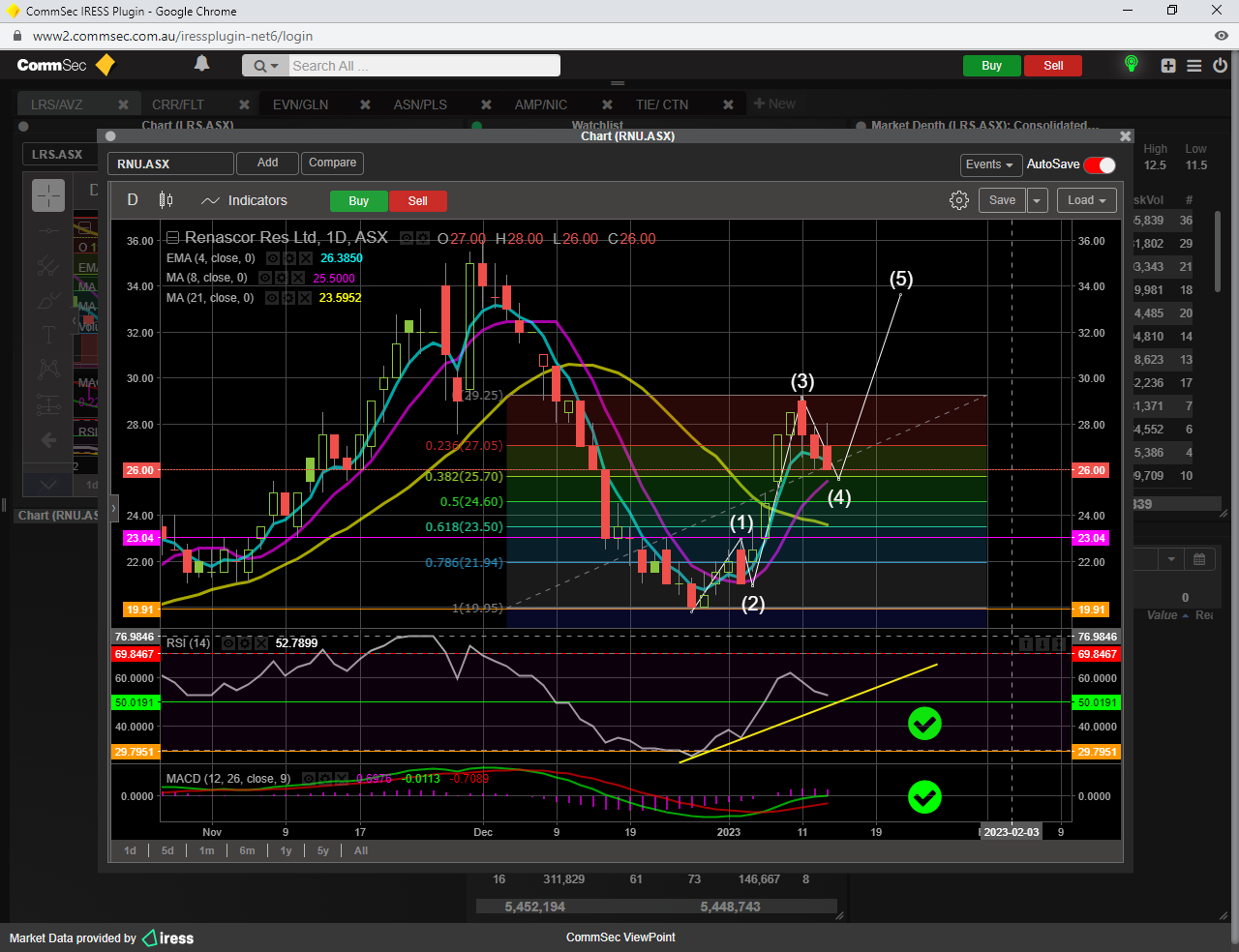Toggle visibility of EMA (4, close, 0)
The width and height of the screenshot is (1239, 952).
273,258
